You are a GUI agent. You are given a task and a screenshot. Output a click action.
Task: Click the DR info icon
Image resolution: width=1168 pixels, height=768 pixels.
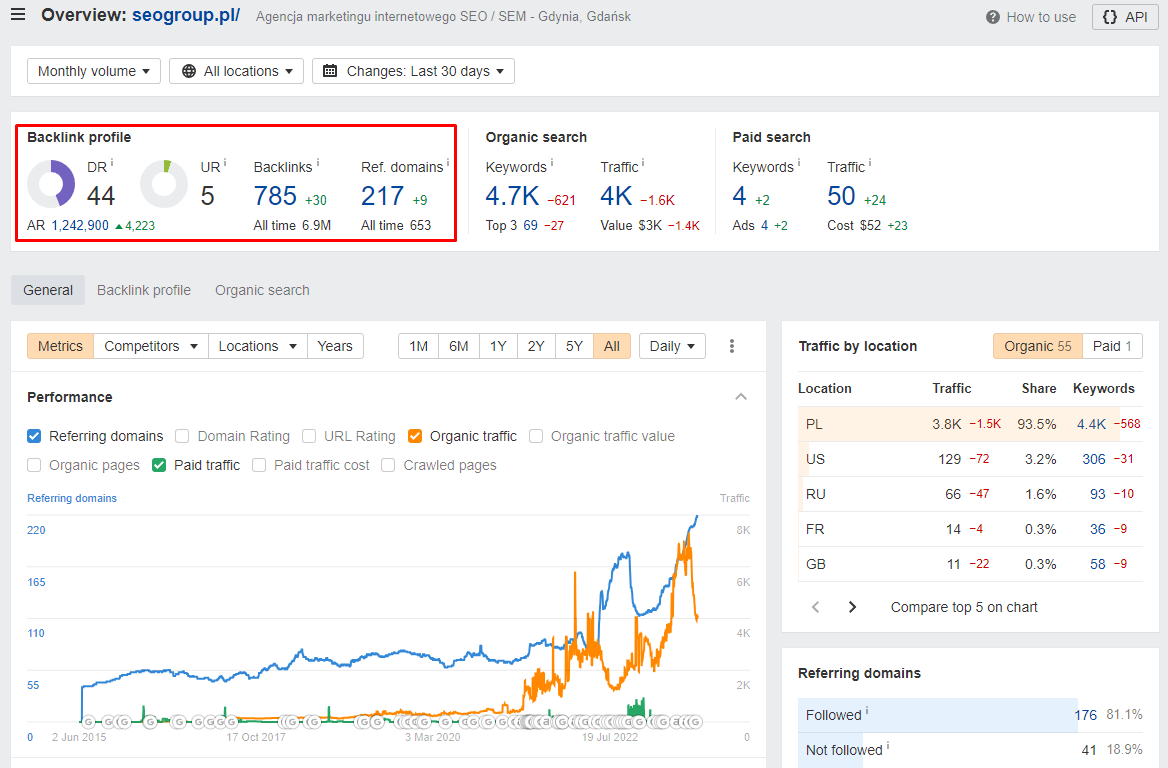pyautogui.click(x=112, y=162)
